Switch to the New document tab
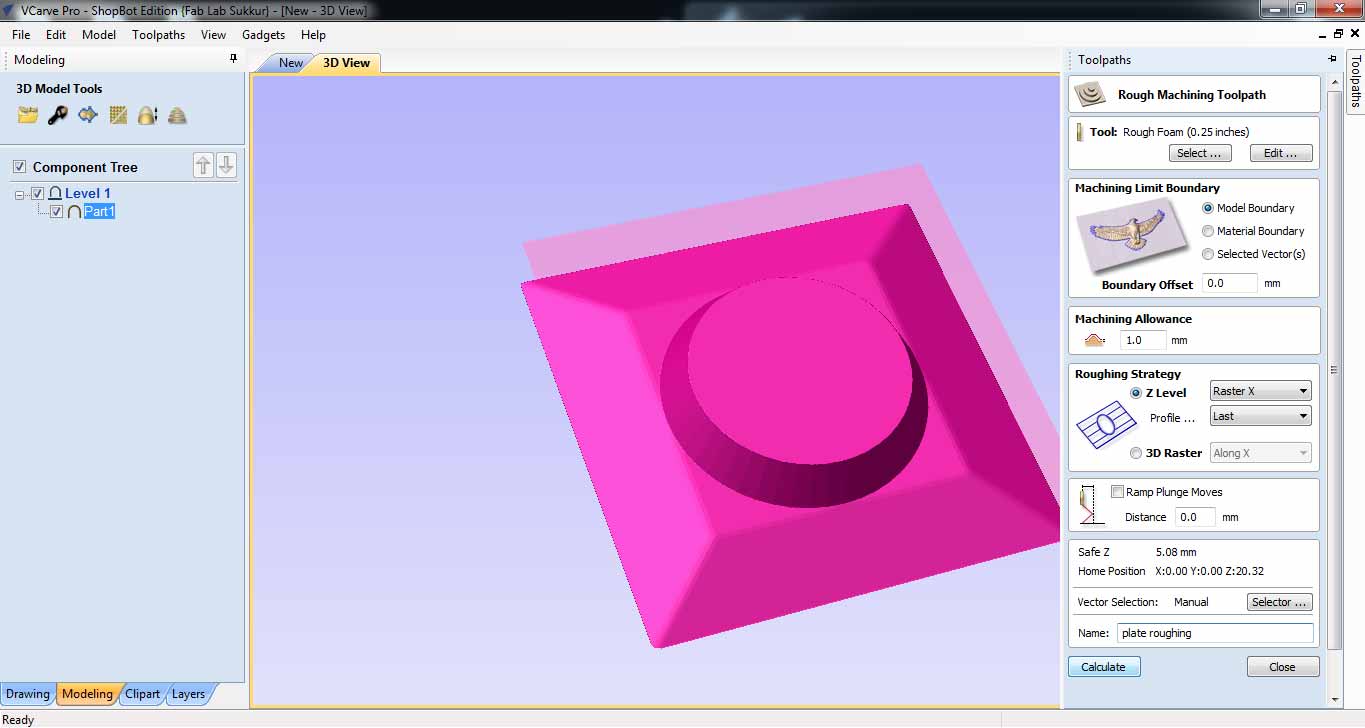Image resolution: width=1365 pixels, height=728 pixels. 290,63
